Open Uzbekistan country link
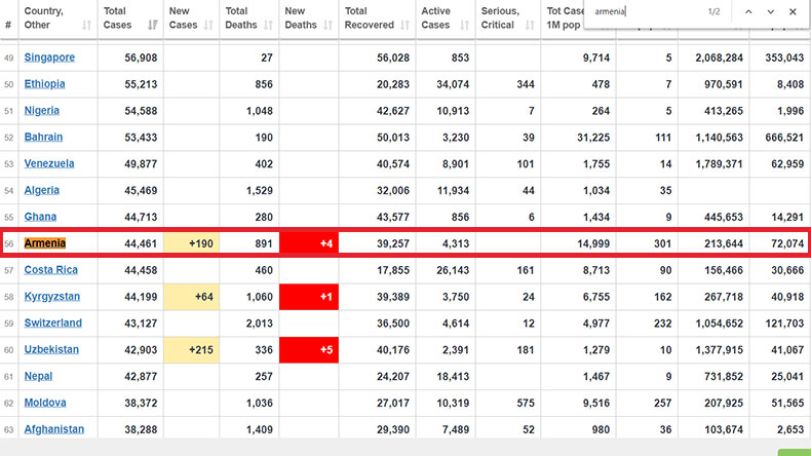This screenshot has width=811, height=456. pyautogui.click(x=52, y=349)
